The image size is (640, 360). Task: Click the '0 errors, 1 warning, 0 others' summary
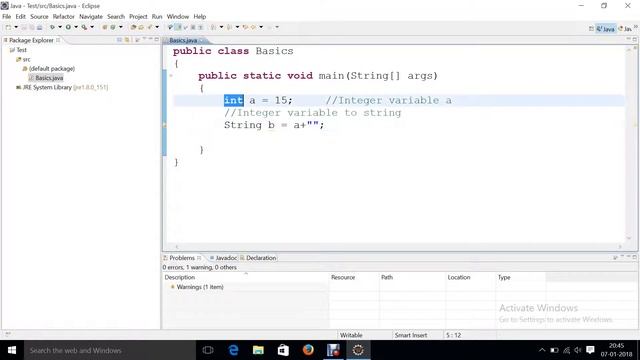pyautogui.click(x=200, y=267)
